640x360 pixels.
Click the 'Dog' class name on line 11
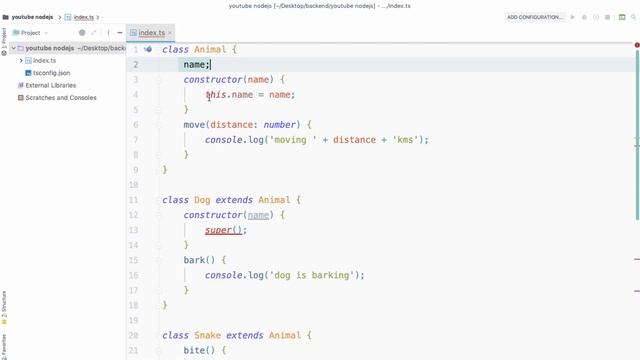click(202, 200)
